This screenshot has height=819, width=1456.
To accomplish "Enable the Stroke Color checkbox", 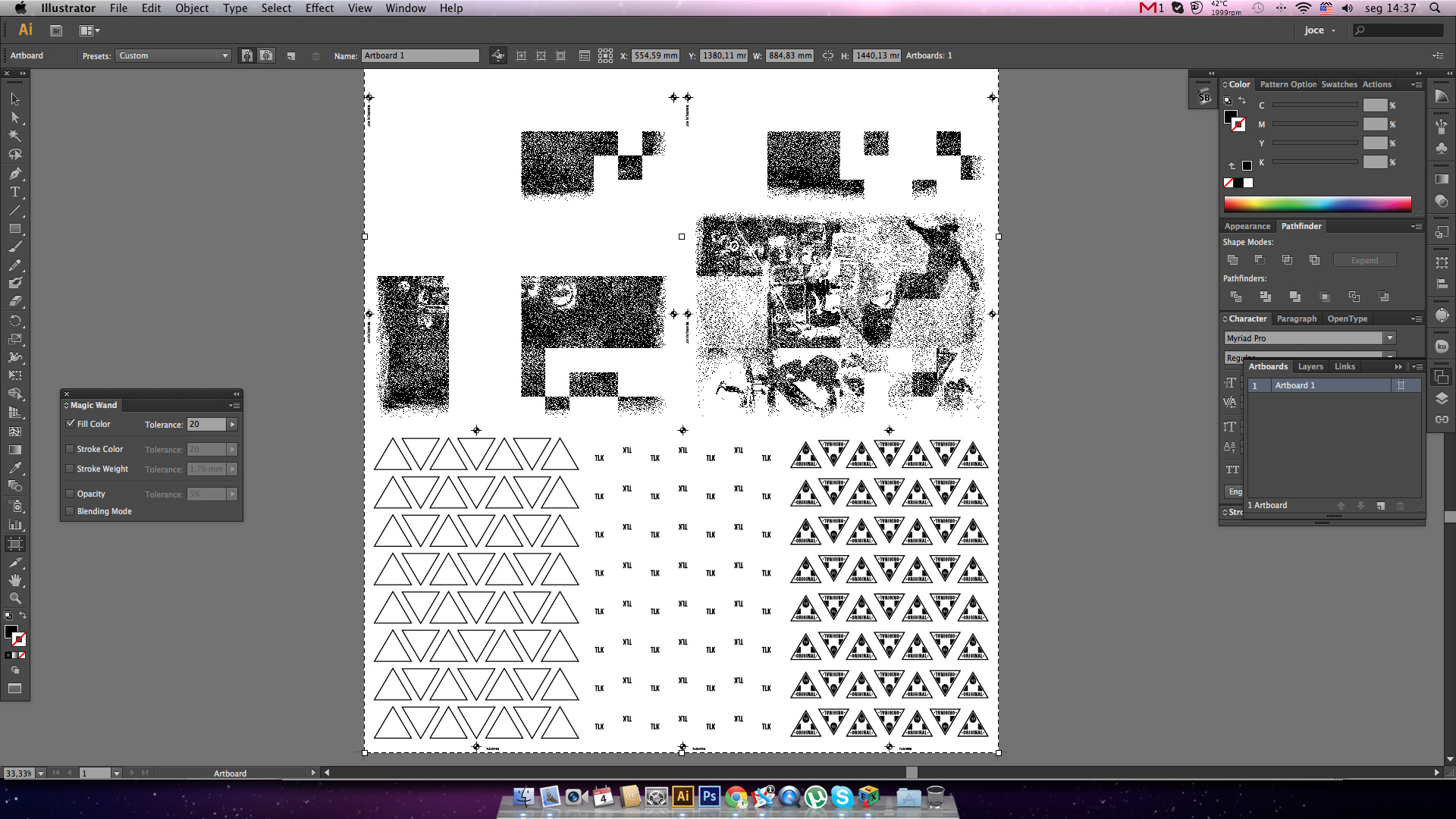I will (x=71, y=449).
